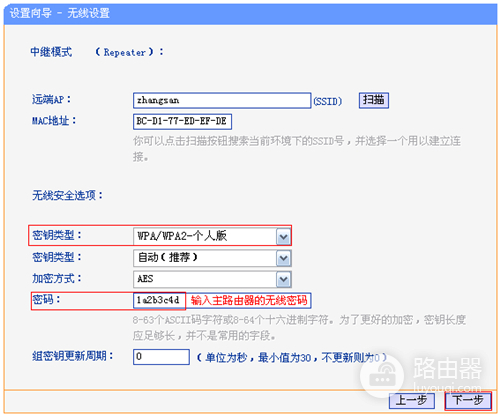The image size is (500, 416).
Task: Open the AES 加密方式 dropdown arrow
Action: [x=283, y=279]
